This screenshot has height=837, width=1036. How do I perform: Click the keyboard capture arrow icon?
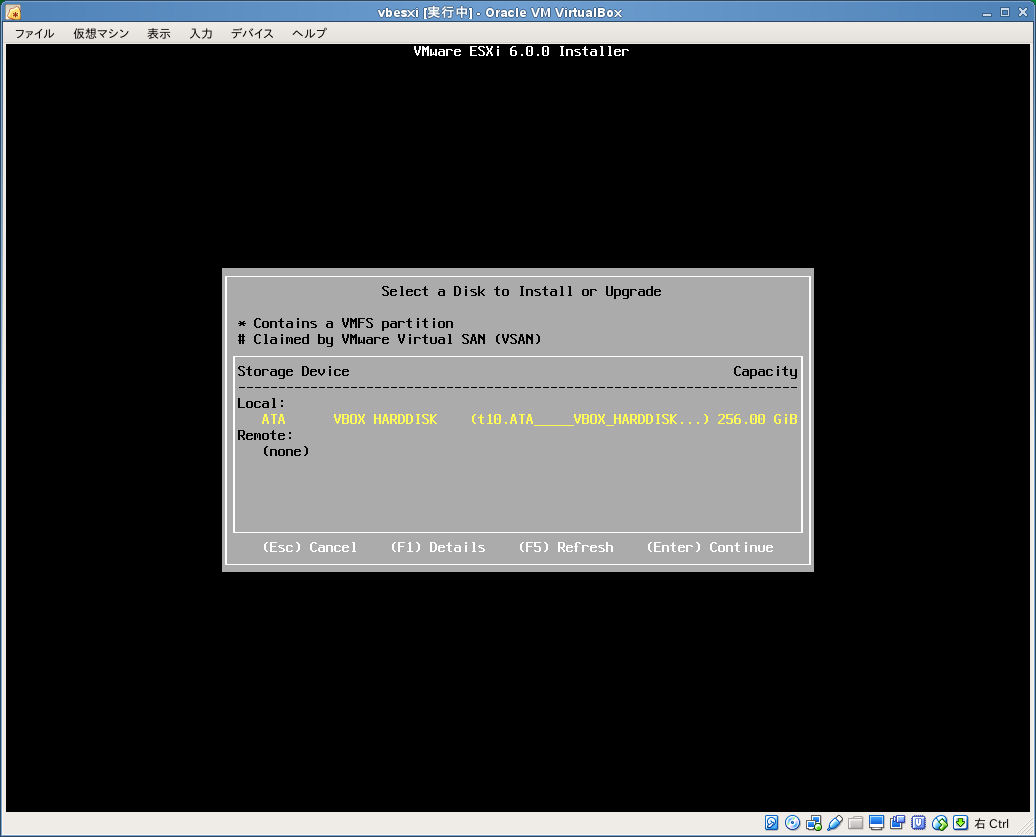(x=961, y=822)
